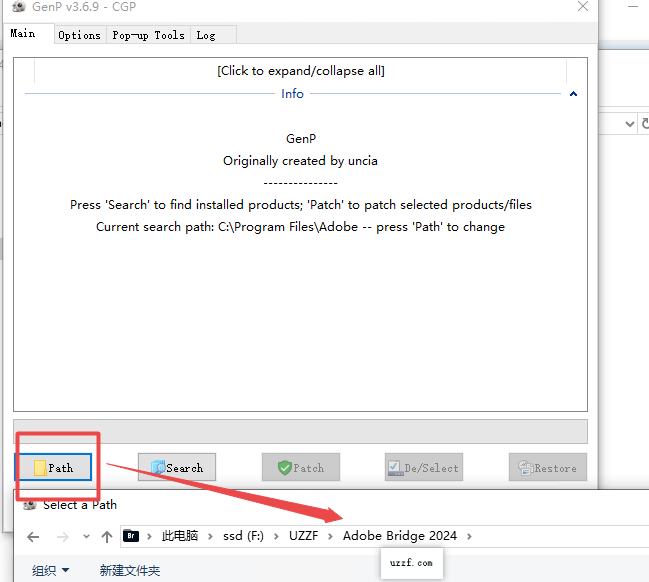Click the up-folder arrow in dialog
This screenshot has height=582, width=649.
tap(107, 537)
